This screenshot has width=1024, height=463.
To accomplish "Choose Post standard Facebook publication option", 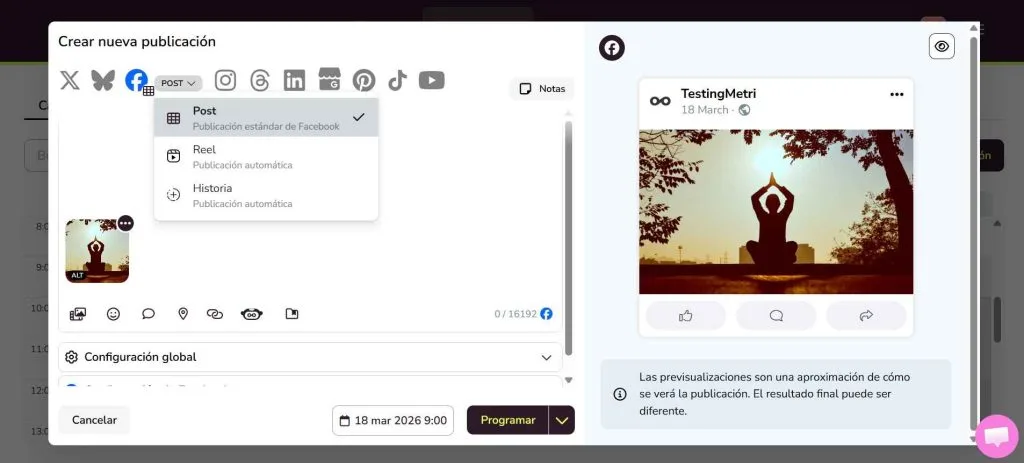I will pyautogui.click(x=266, y=118).
